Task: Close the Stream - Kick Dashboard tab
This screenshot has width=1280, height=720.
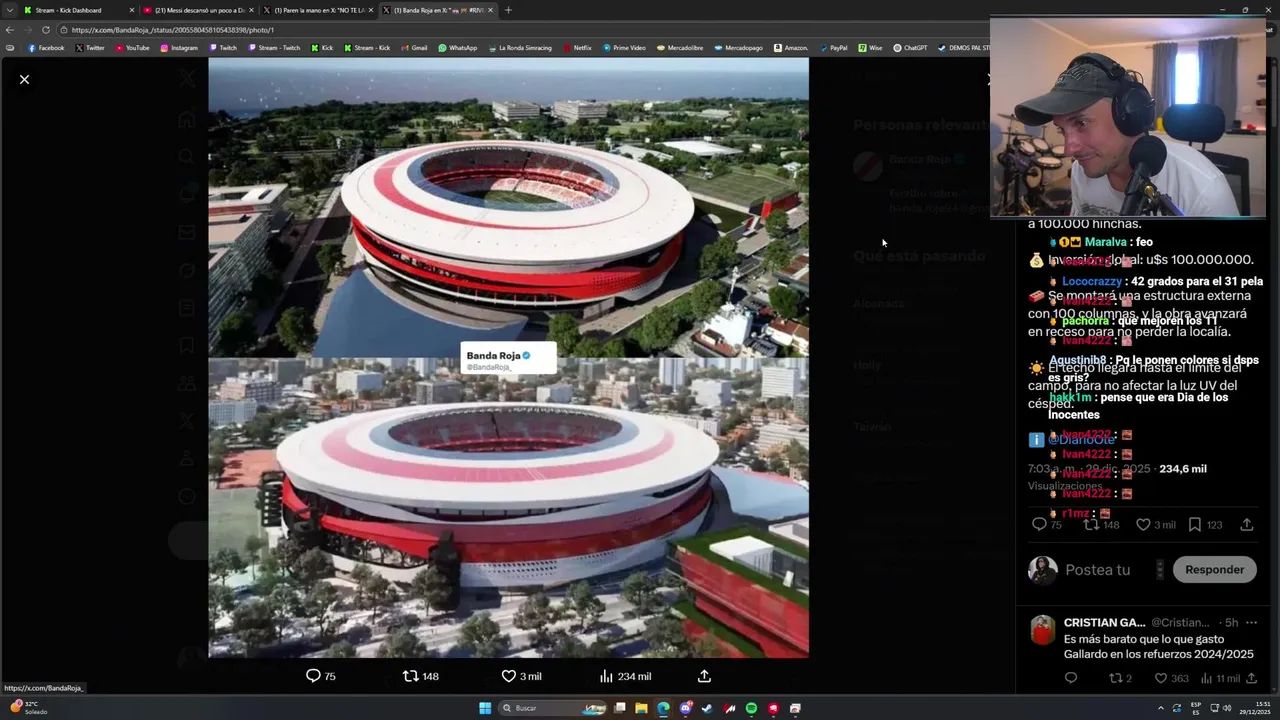Action: (x=131, y=10)
